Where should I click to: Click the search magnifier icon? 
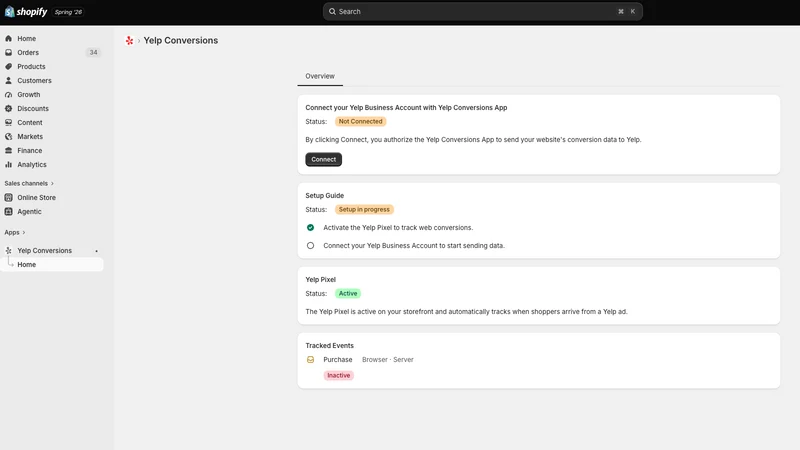[x=332, y=11]
